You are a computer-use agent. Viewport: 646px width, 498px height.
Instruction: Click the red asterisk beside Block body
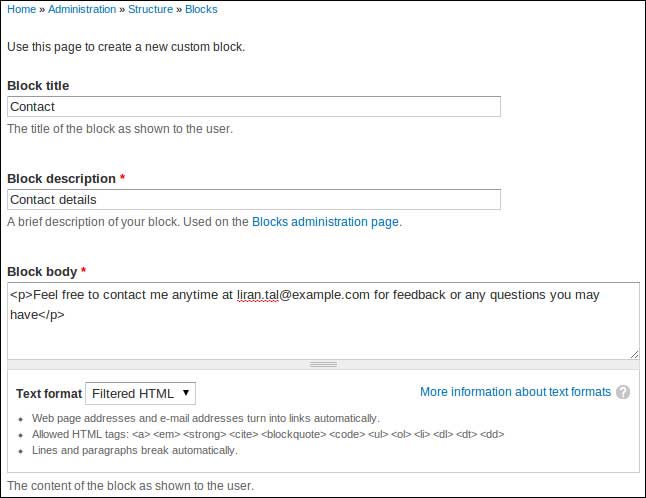tap(84, 272)
